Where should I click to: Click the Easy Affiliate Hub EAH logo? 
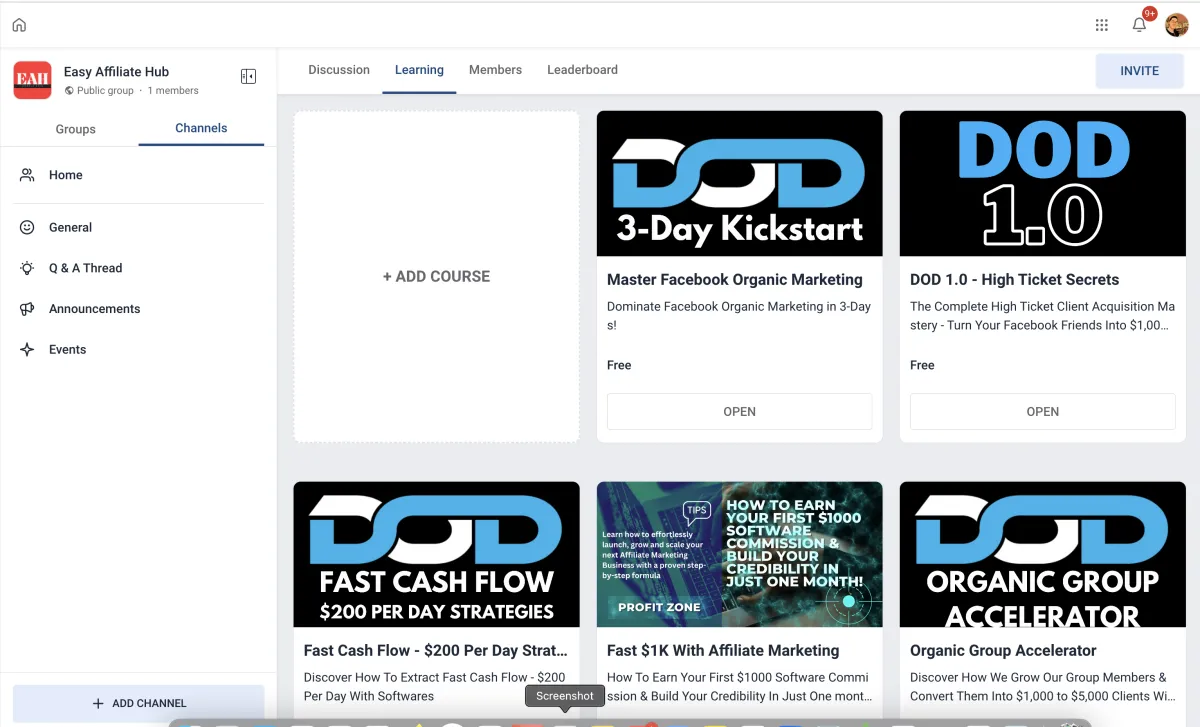[x=32, y=80]
